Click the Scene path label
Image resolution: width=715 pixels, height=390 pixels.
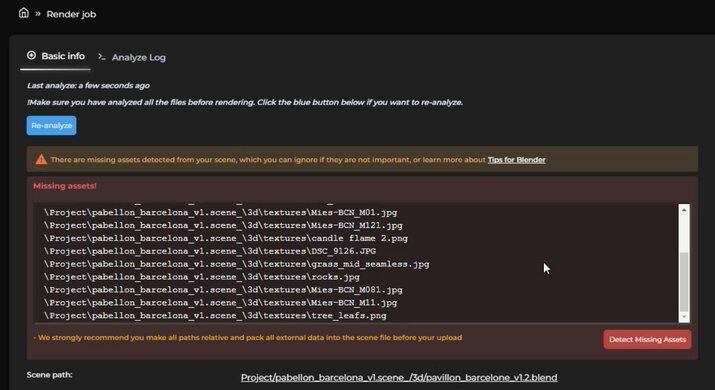(49, 374)
